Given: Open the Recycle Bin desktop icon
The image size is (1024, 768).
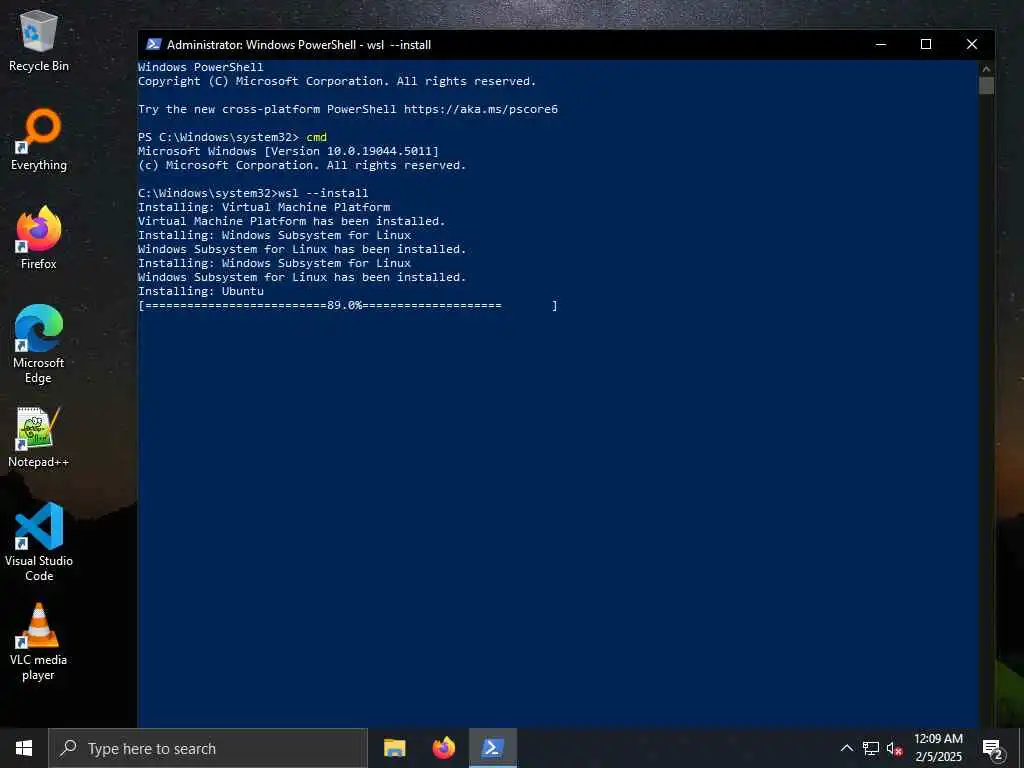Looking at the screenshot, I should (x=39, y=41).
